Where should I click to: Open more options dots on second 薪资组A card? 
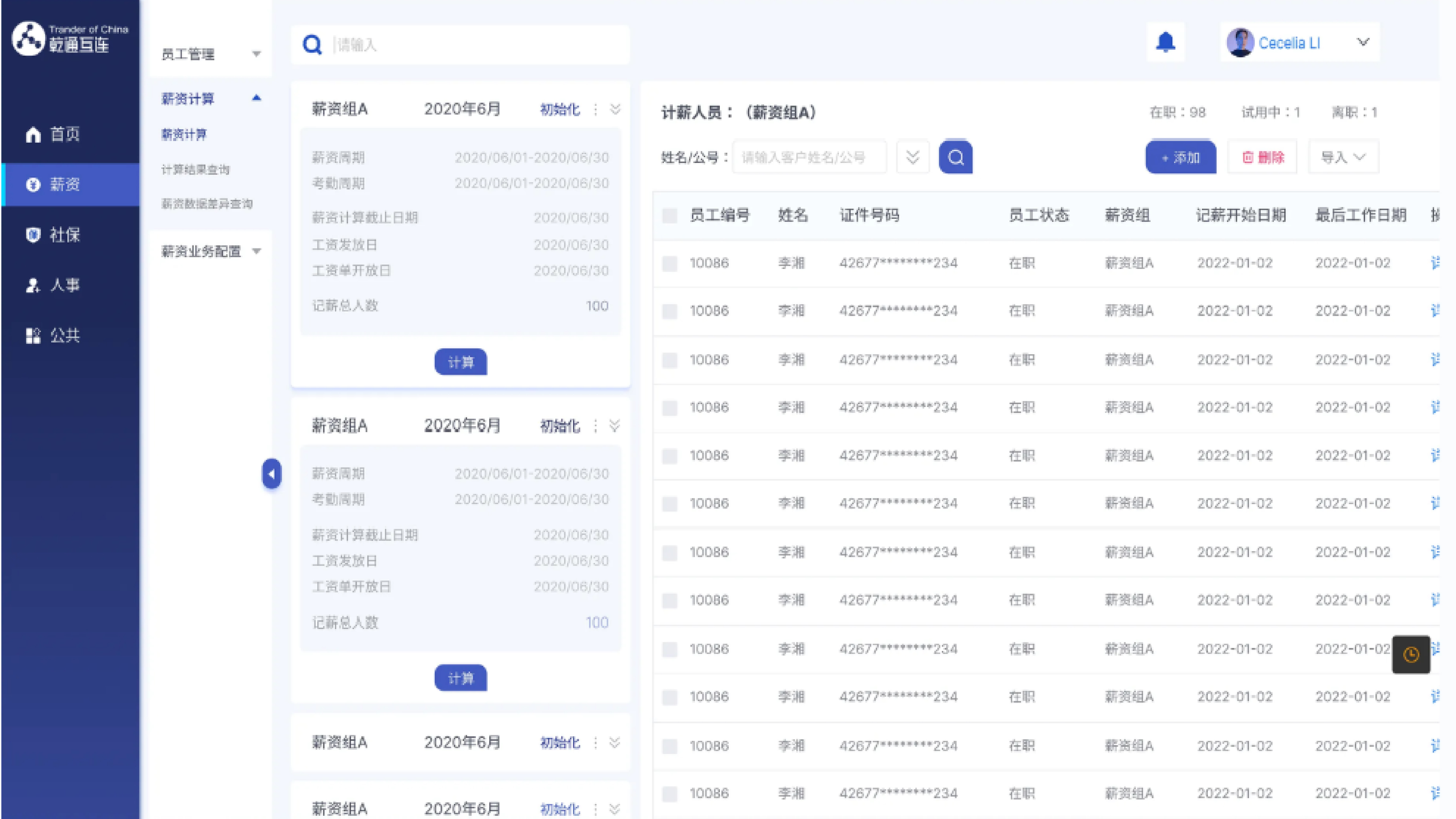click(595, 426)
